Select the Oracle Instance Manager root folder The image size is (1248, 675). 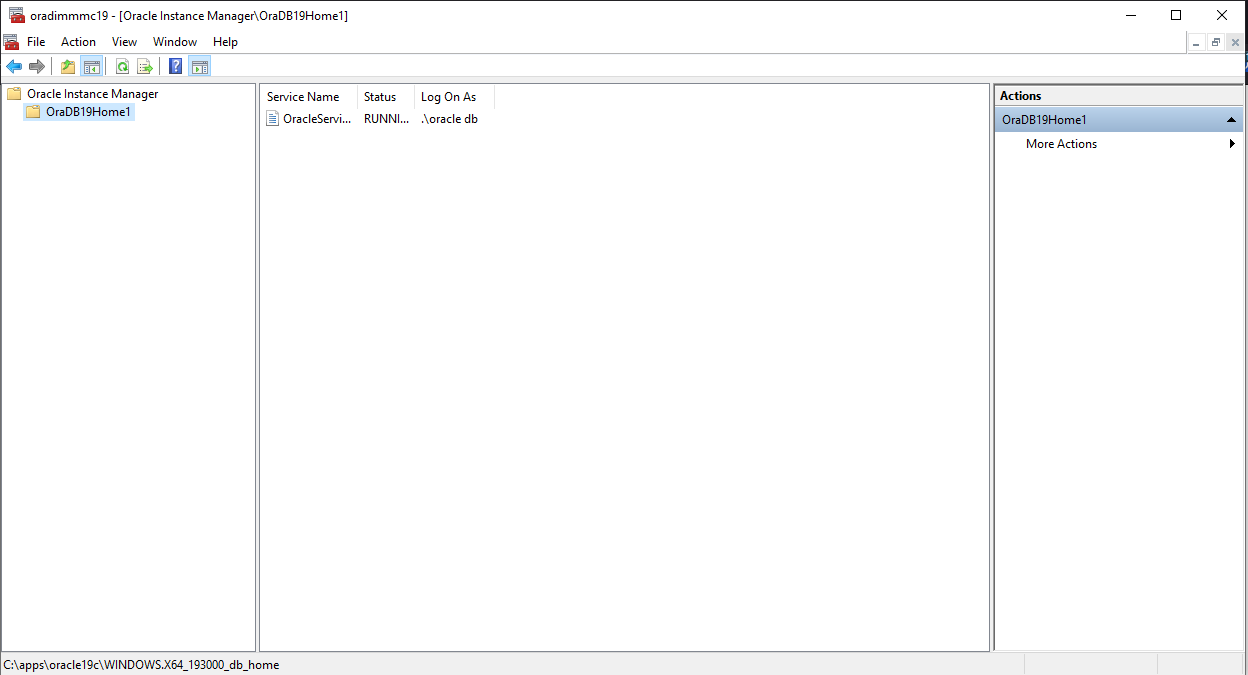(92, 93)
